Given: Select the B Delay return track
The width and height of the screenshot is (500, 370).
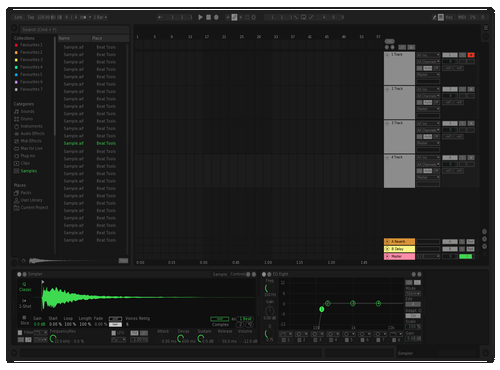Looking at the screenshot, I should [x=399, y=249].
